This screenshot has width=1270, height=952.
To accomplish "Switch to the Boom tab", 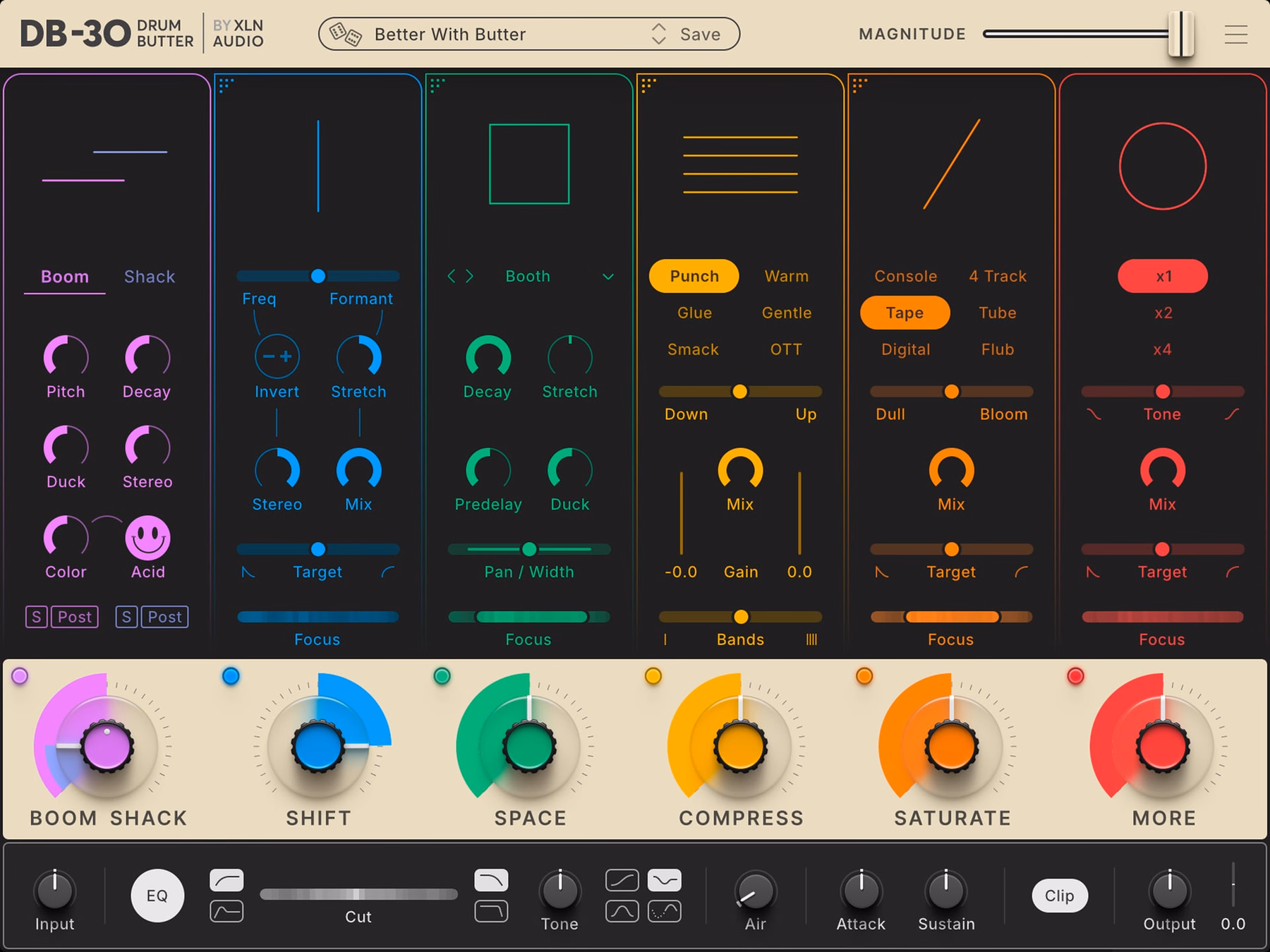I will click(65, 277).
